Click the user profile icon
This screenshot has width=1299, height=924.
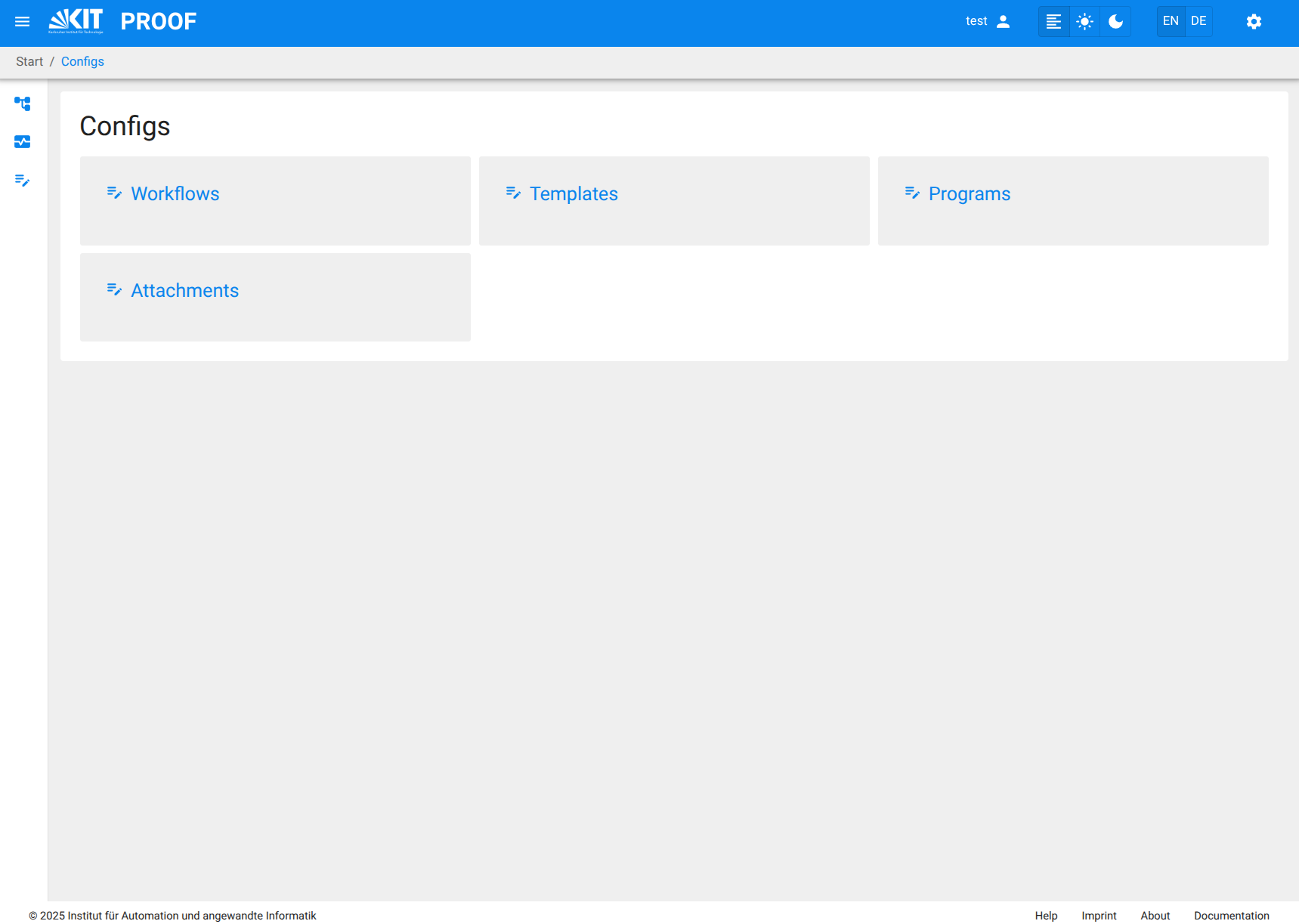[x=1003, y=22]
